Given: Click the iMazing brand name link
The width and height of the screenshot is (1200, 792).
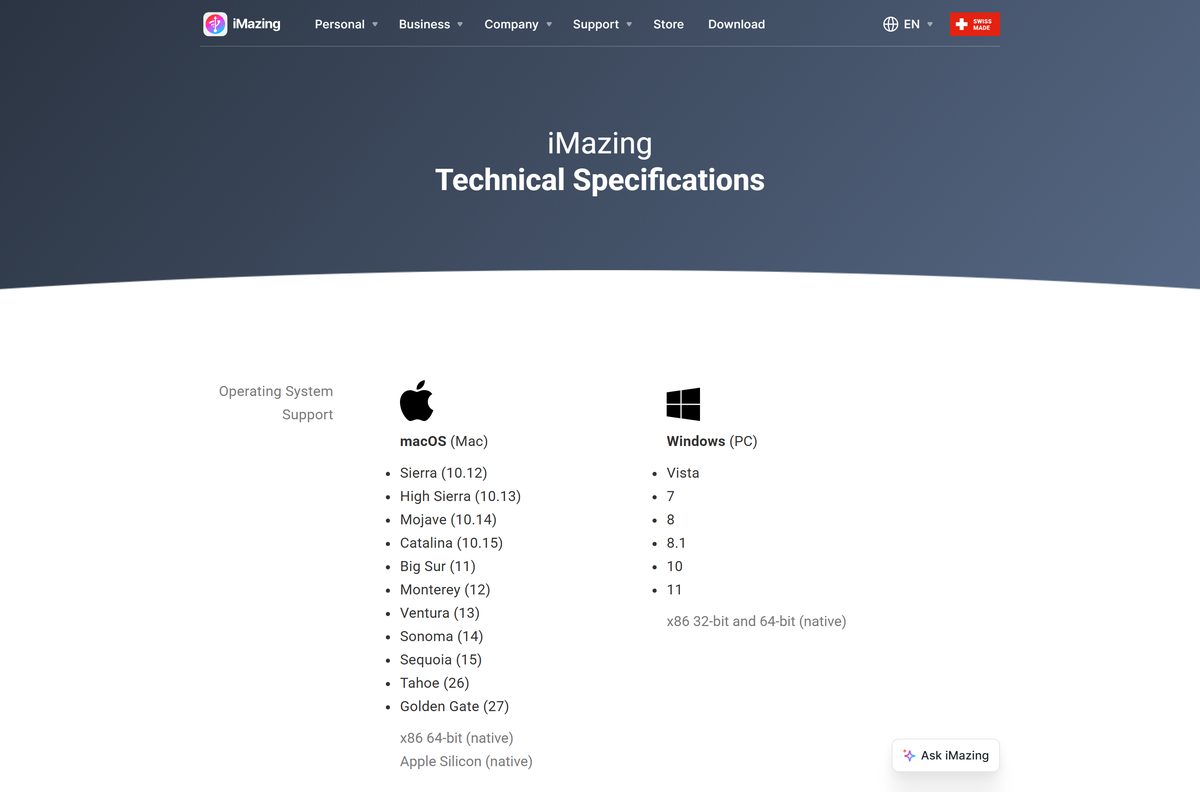Looking at the screenshot, I should pyautogui.click(x=256, y=24).
